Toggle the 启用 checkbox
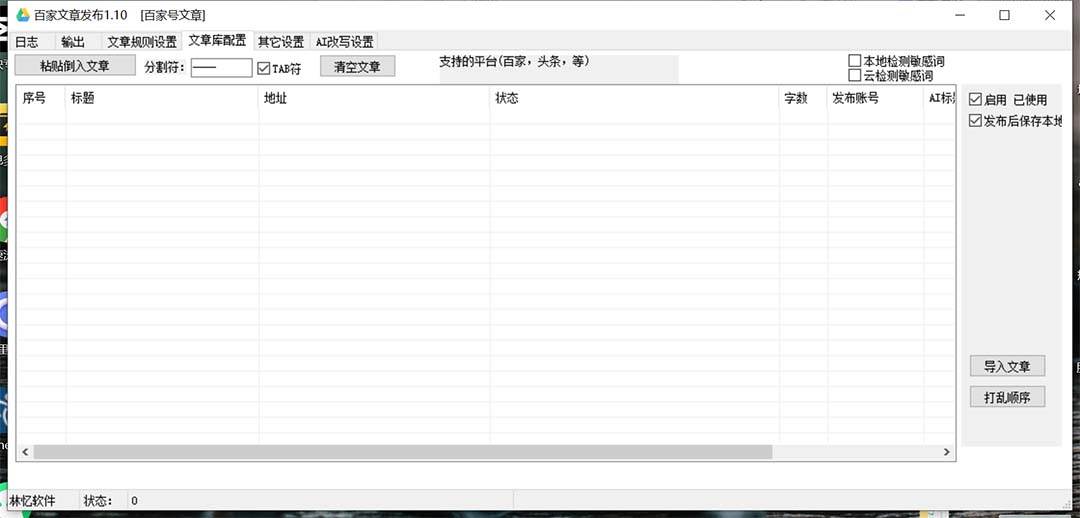Screen dimensions: 1080x518 click(976, 100)
